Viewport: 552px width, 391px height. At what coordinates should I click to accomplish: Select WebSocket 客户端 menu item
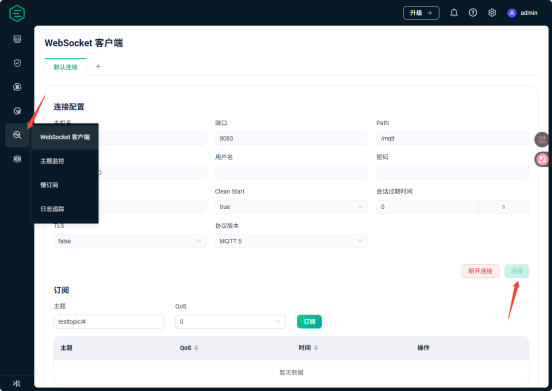tap(65, 137)
